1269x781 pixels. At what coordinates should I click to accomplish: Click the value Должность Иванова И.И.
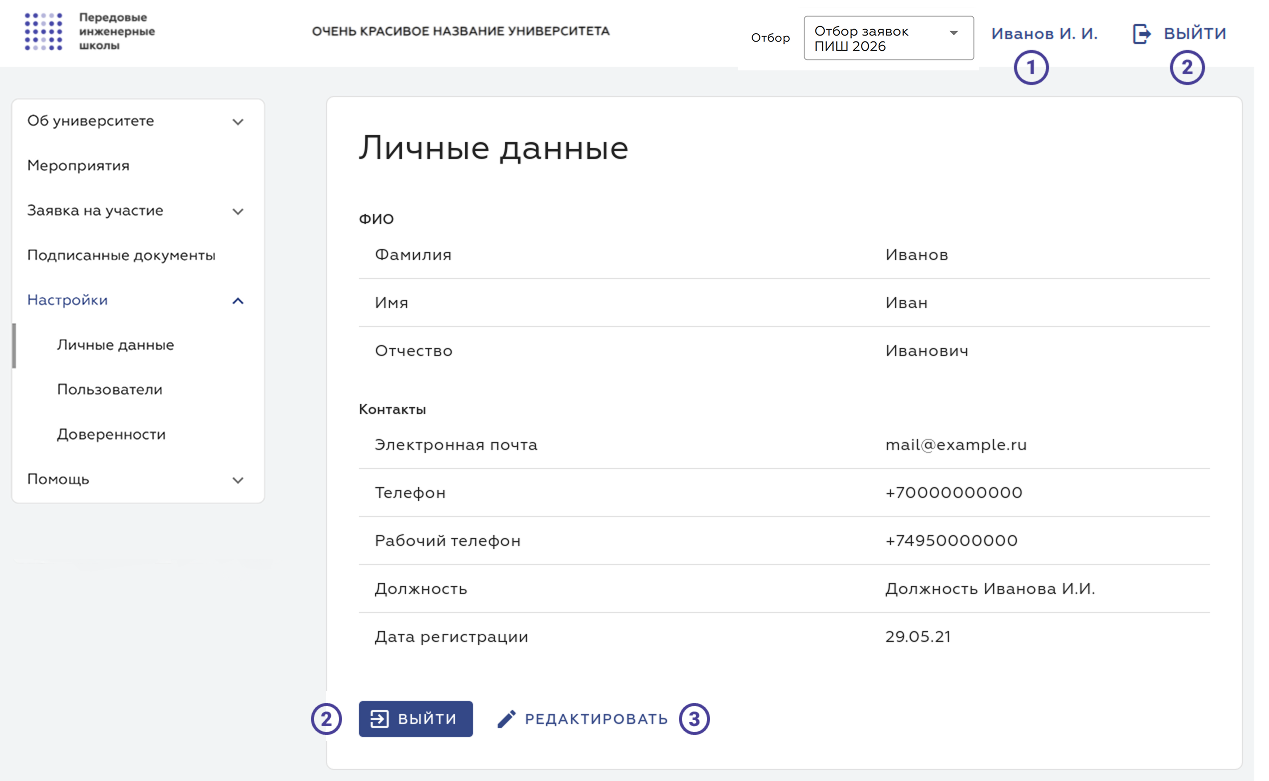990,589
